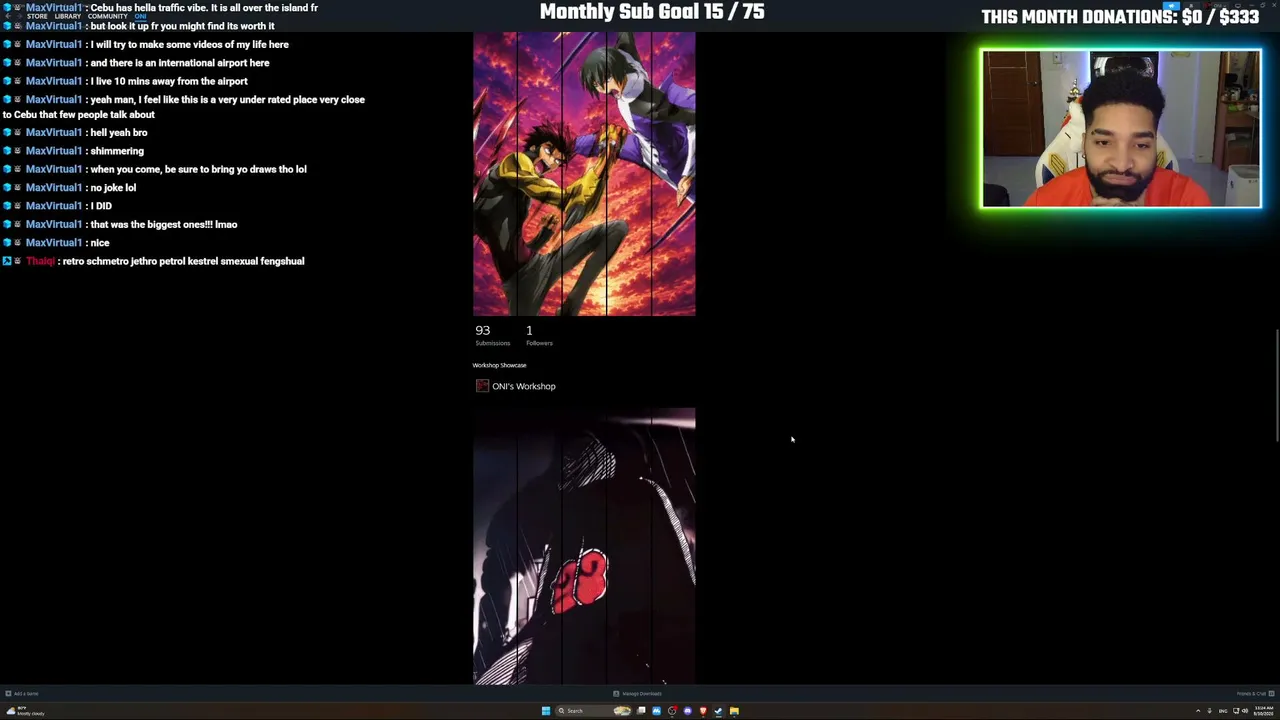Open File Explorer from taskbar
Screen dimensions: 1280x720
click(734, 711)
